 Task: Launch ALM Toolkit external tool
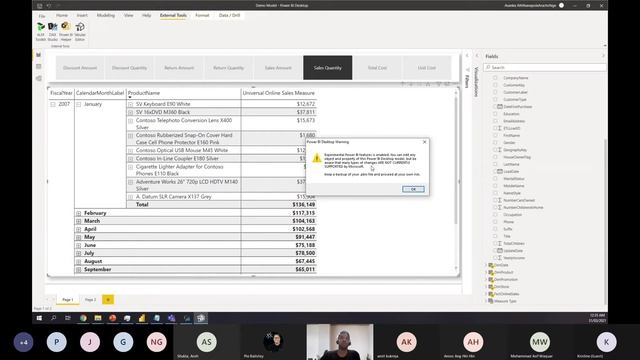click(41, 31)
